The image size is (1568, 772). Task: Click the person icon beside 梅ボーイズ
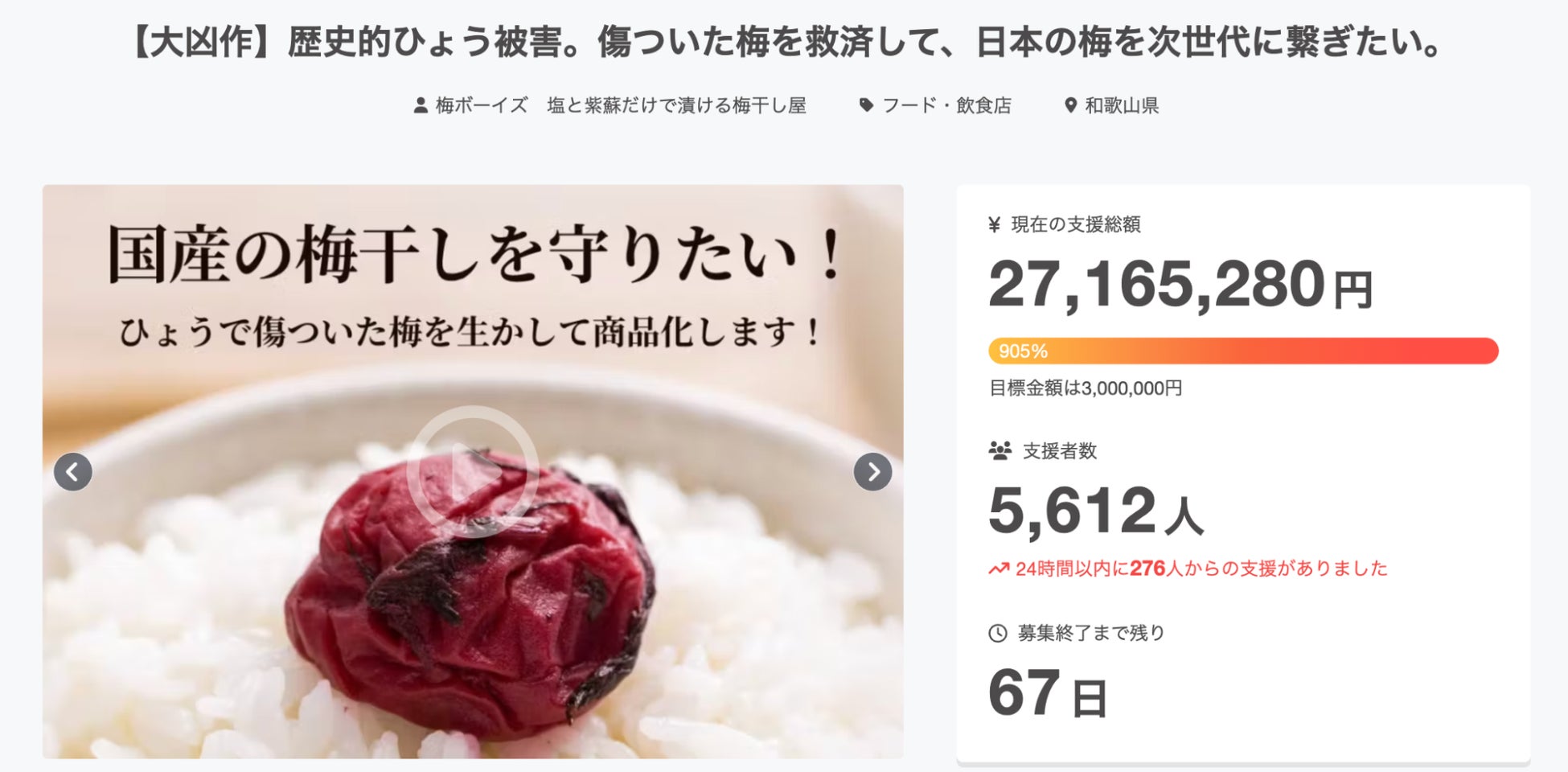pyautogui.click(x=421, y=105)
